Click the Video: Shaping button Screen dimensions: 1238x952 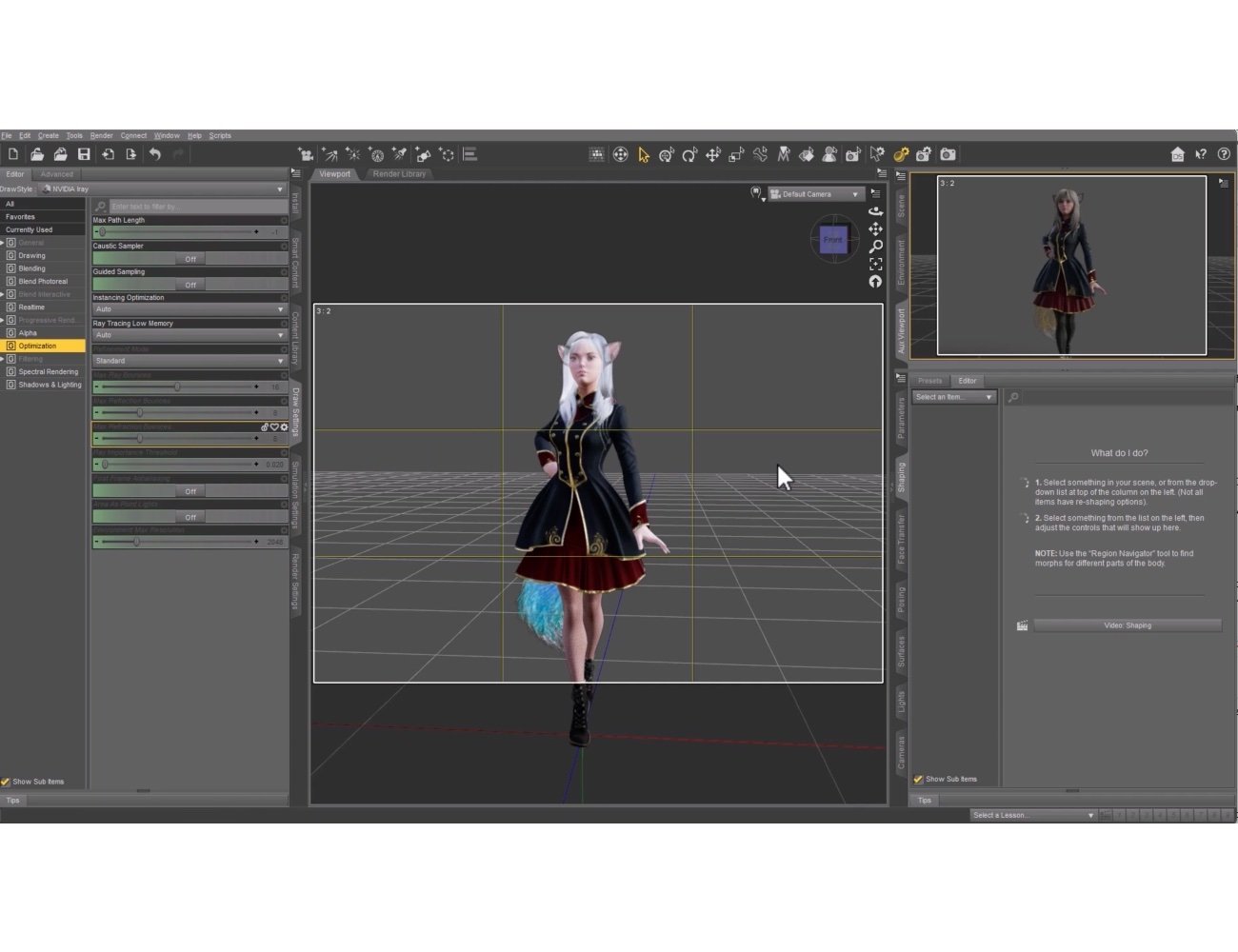(1129, 625)
